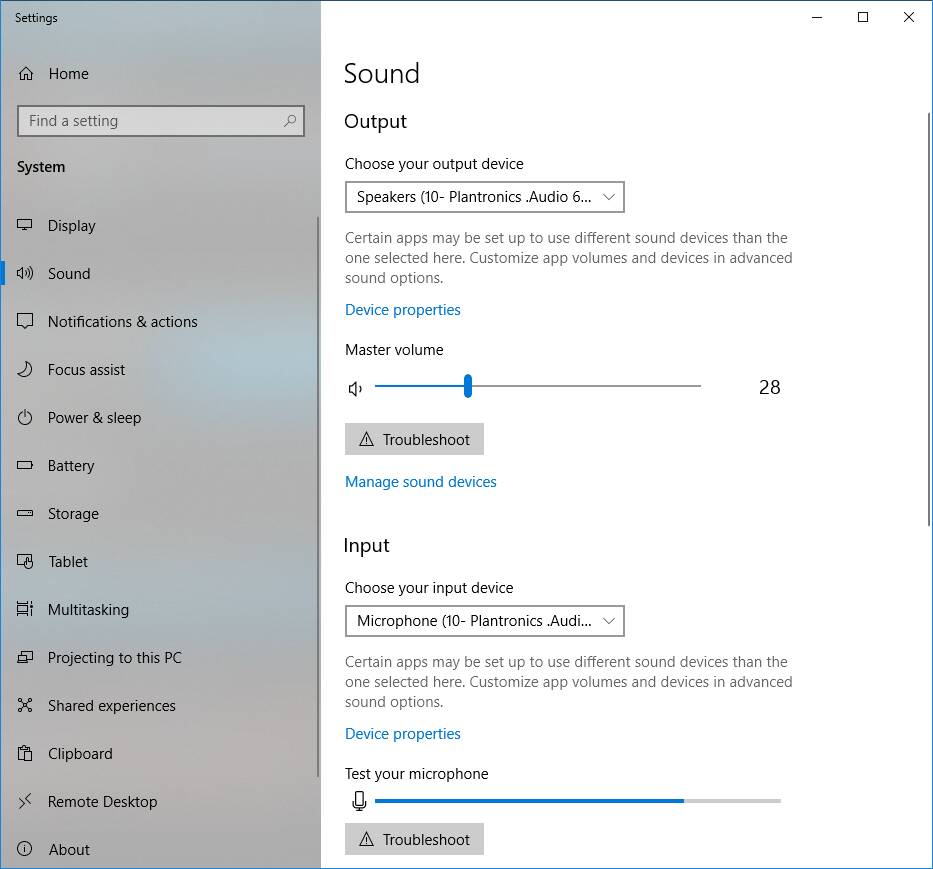Image resolution: width=933 pixels, height=869 pixels.
Task: Open Notifications & actions settings
Action: coord(122,322)
